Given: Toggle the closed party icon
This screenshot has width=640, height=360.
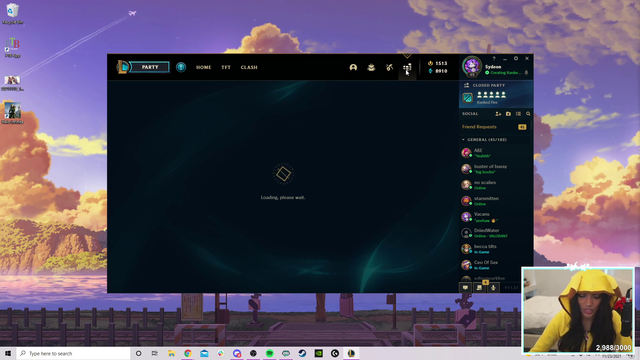Looking at the screenshot, I should (467, 85).
